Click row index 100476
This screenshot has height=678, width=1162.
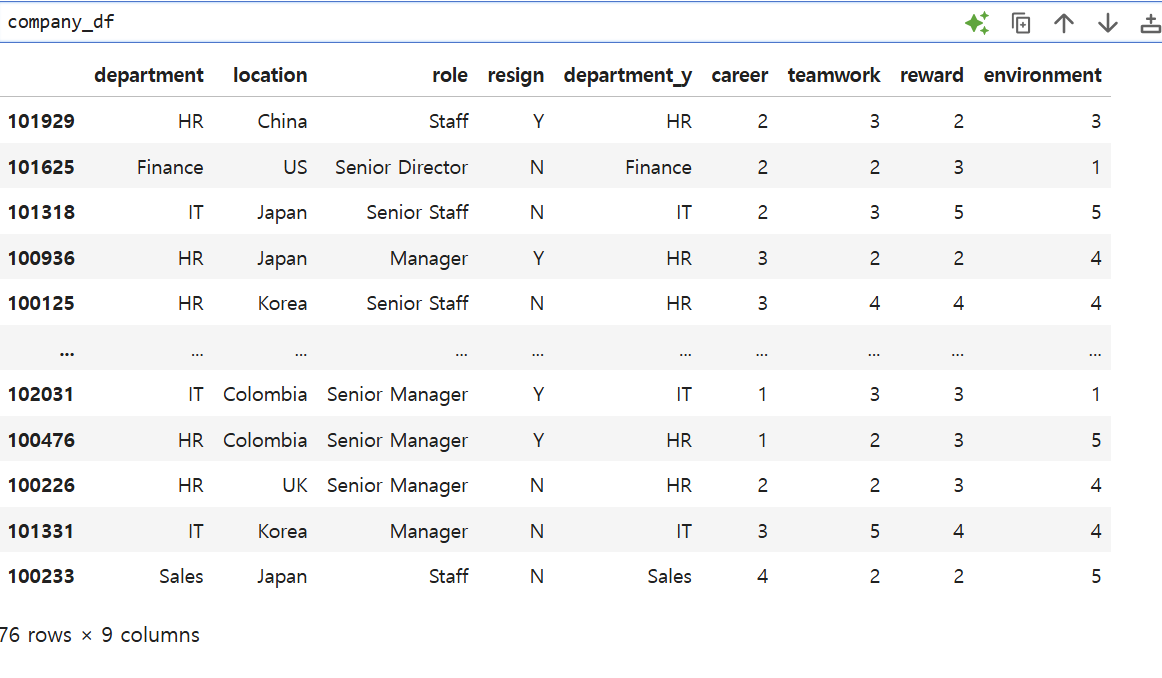pos(42,441)
